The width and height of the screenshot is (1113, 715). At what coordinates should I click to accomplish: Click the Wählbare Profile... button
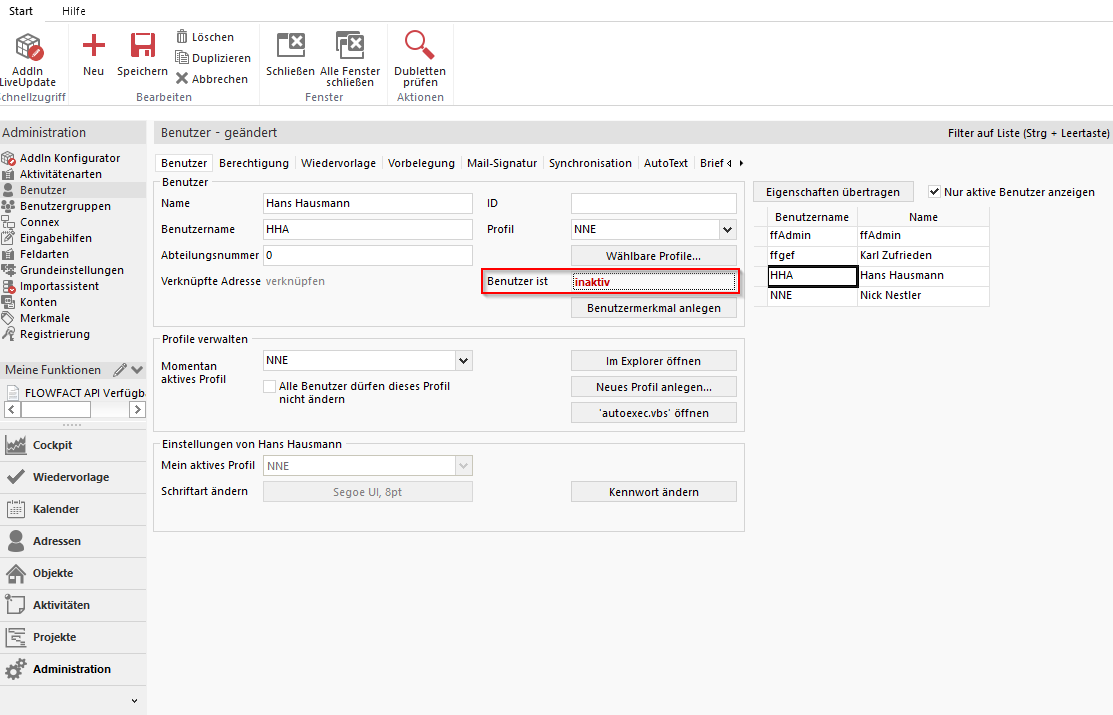(x=653, y=256)
